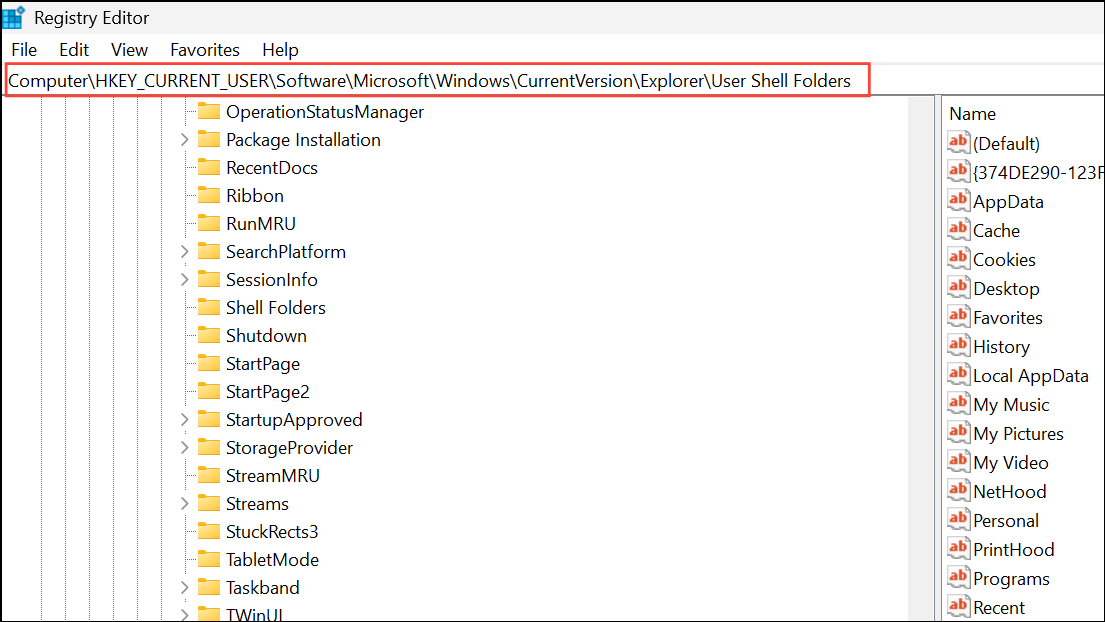Screen dimensions: 1105x622
Task: Click the ab icon next to (Default)
Action: point(958,143)
